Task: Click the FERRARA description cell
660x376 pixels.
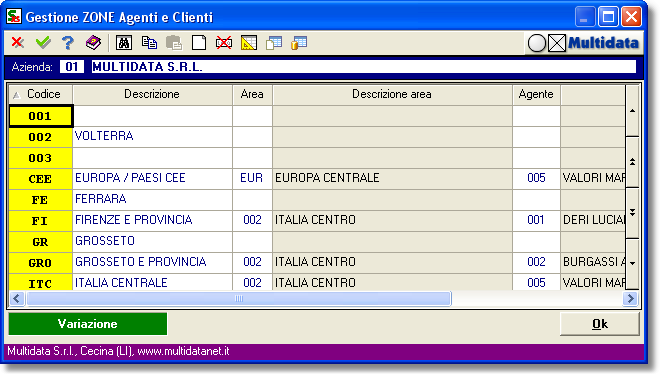Action: click(152, 200)
